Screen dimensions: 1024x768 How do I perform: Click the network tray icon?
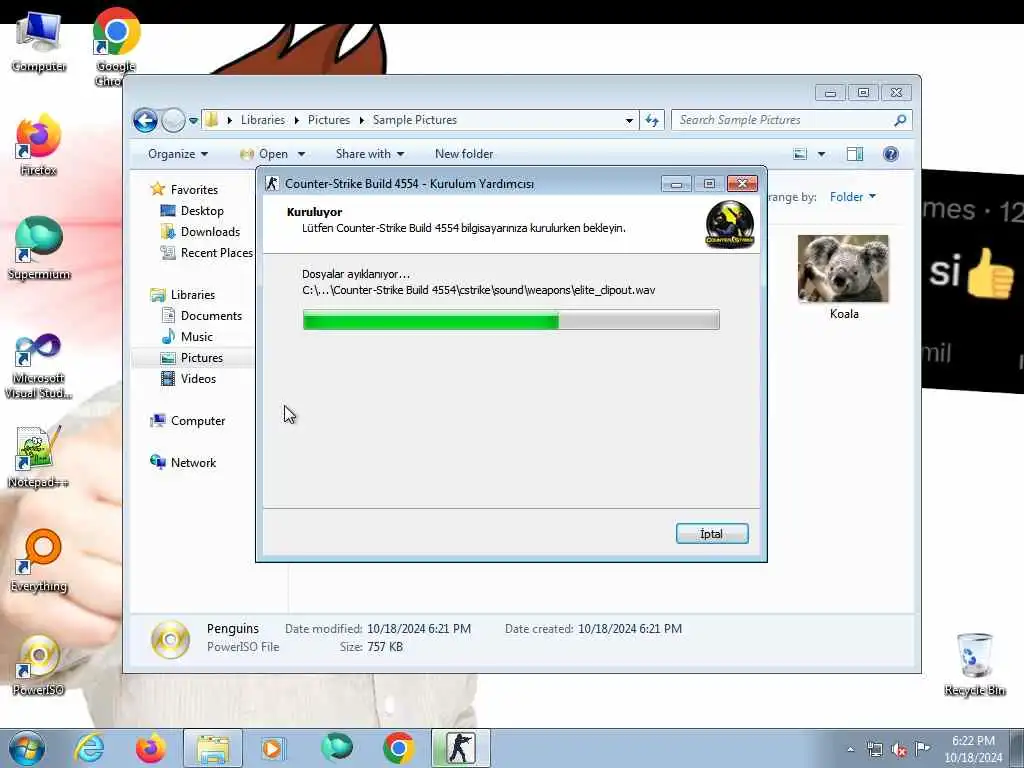pos(874,750)
